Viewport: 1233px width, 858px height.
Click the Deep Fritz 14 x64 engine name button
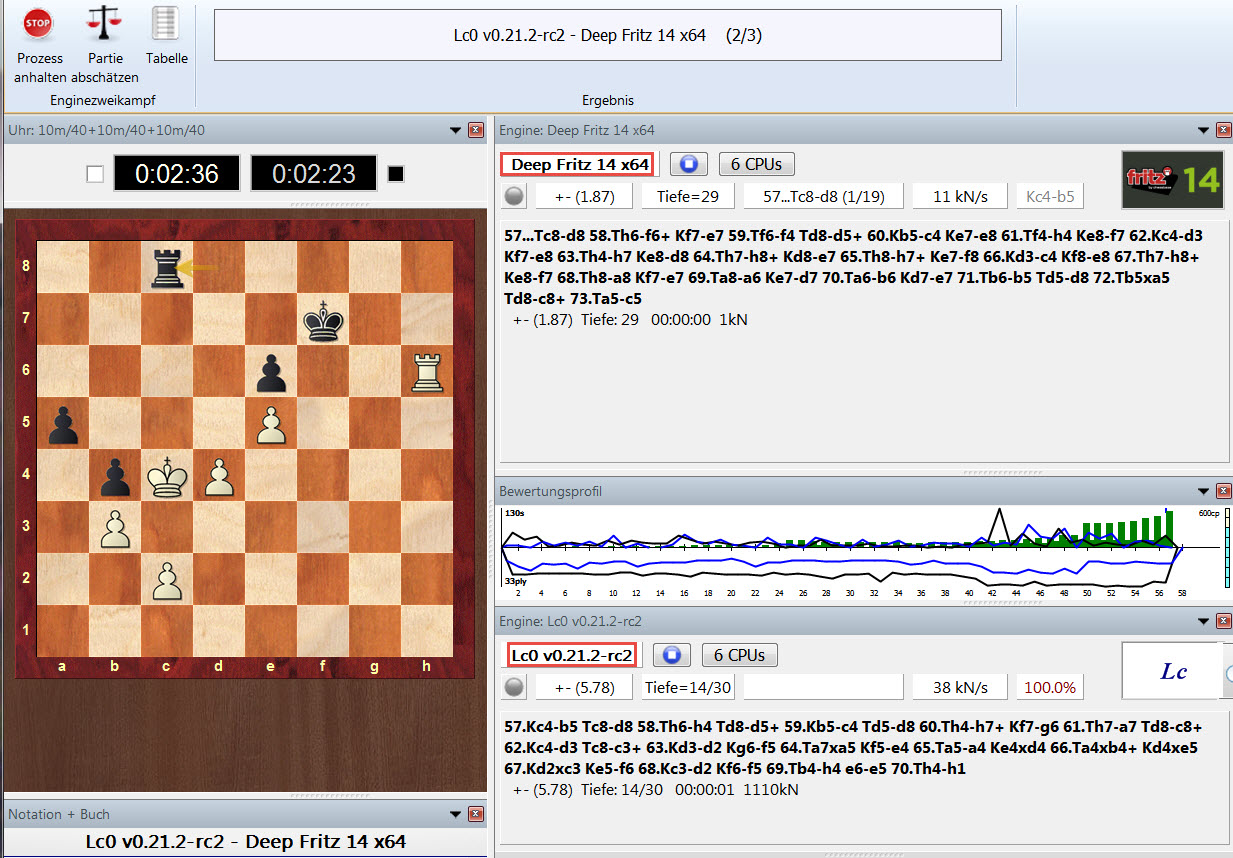pyautogui.click(x=580, y=164)
